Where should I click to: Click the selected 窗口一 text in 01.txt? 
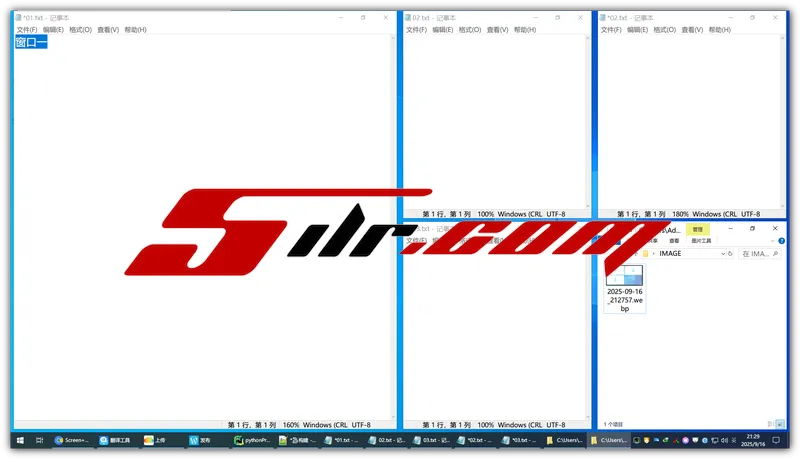pos(31,42)
